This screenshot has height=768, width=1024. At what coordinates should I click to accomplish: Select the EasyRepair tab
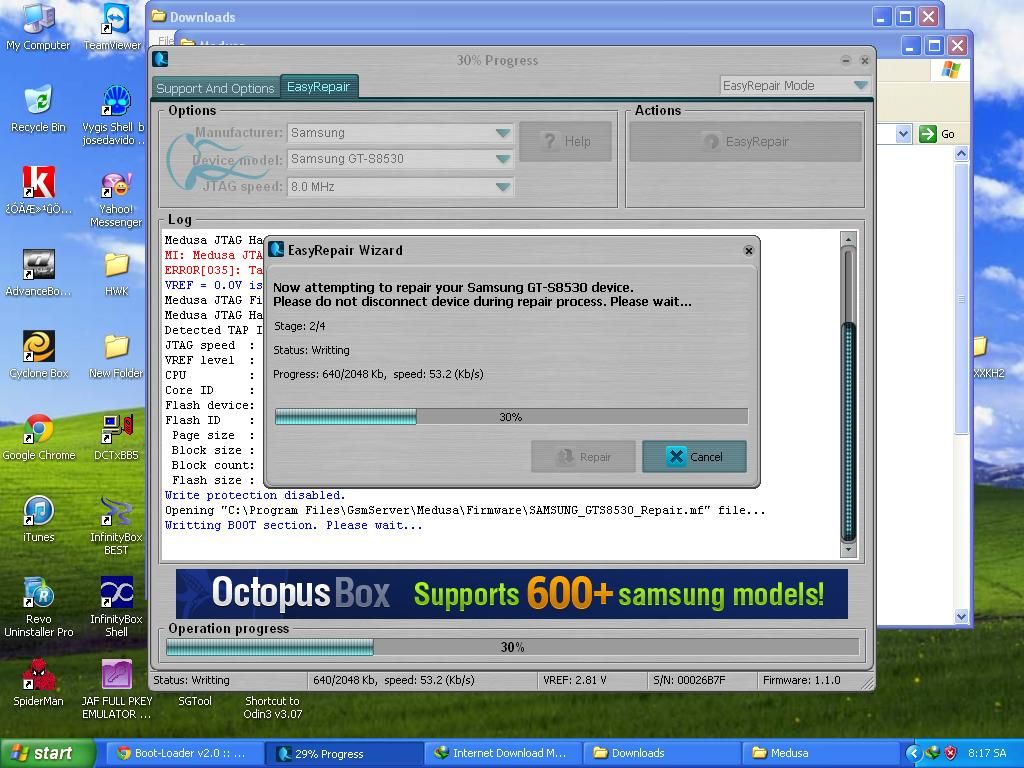319,86
